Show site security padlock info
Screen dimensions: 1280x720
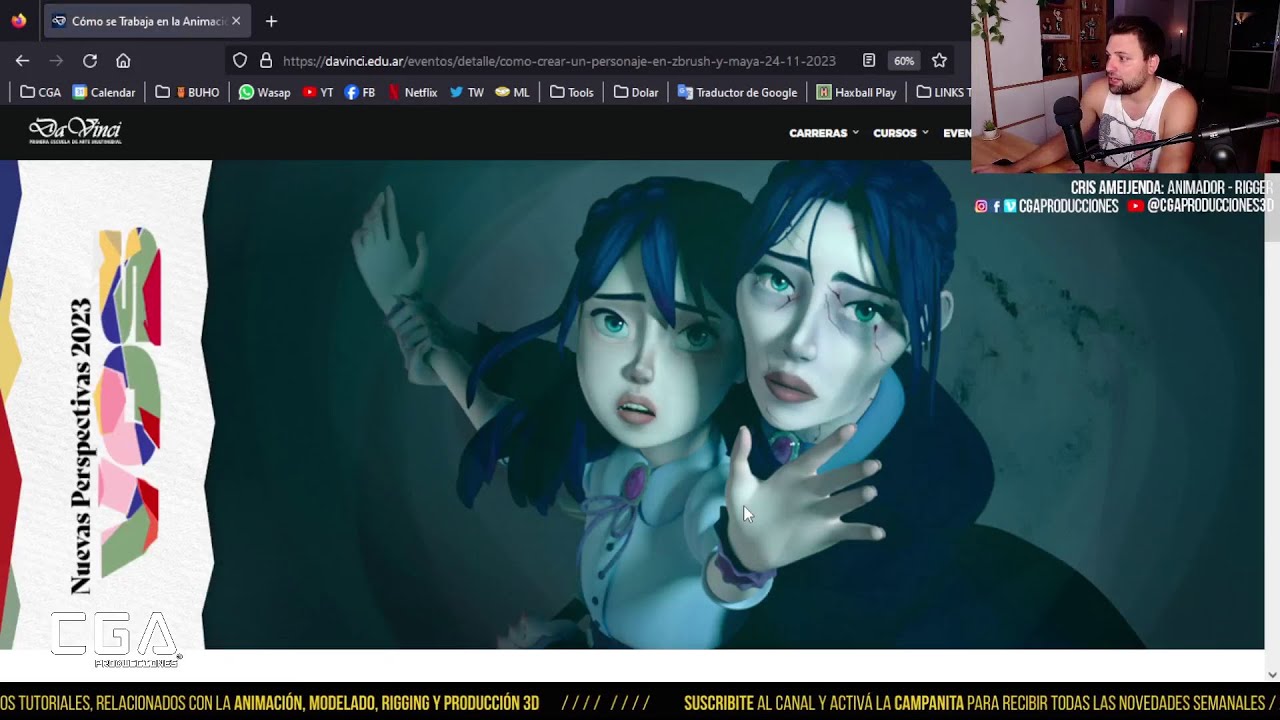point(266,61)
